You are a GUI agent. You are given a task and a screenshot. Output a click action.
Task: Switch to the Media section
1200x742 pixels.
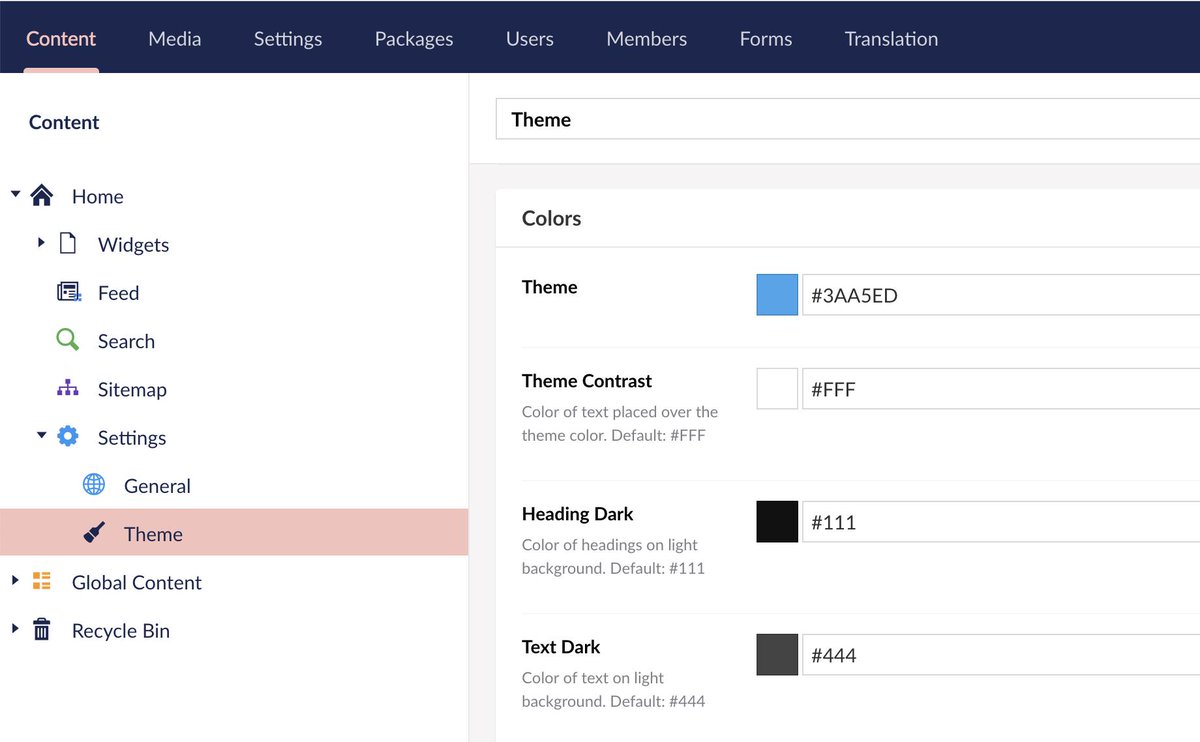pyautogui.click(x=175, y=39)
